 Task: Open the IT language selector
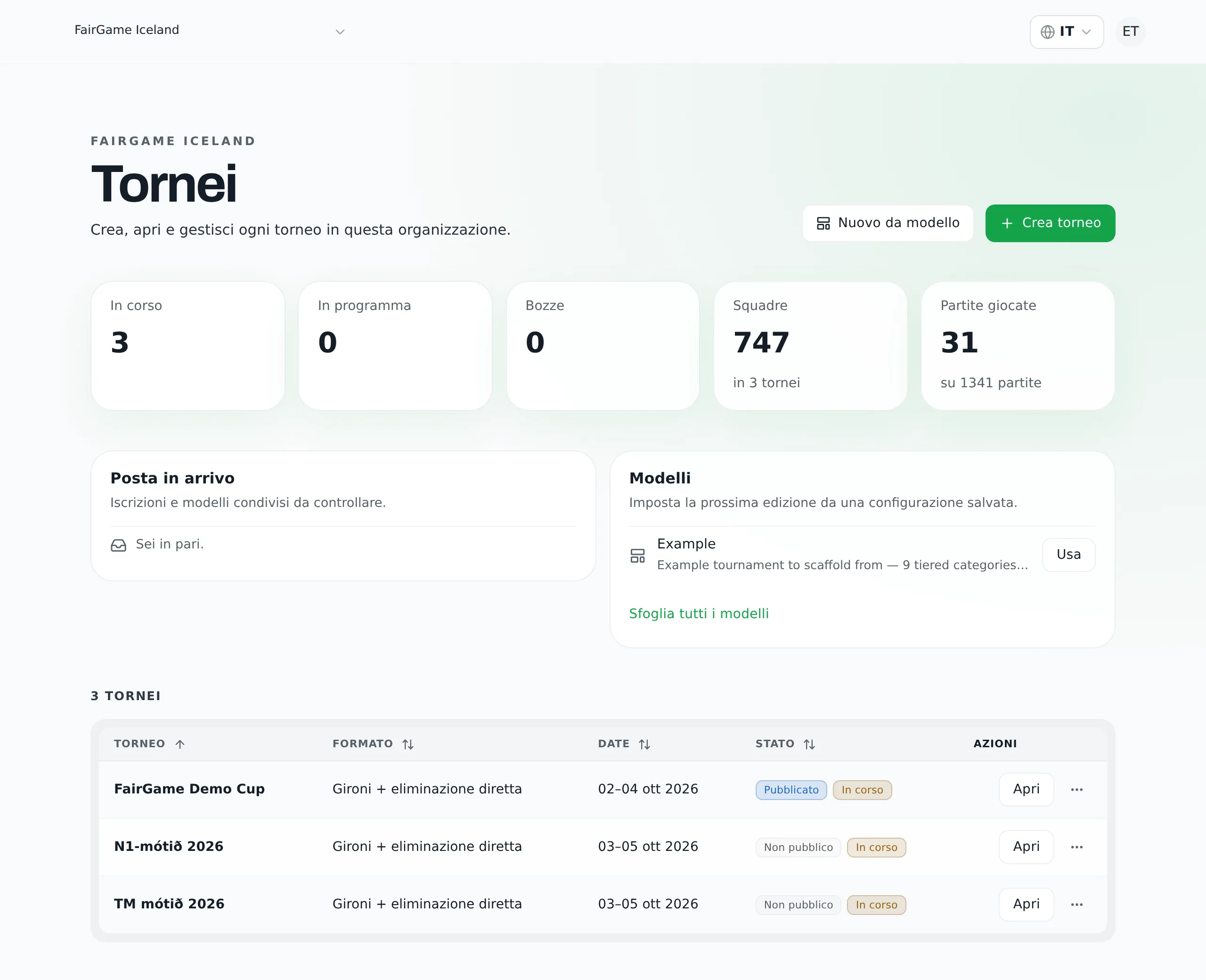point(1066,32)
